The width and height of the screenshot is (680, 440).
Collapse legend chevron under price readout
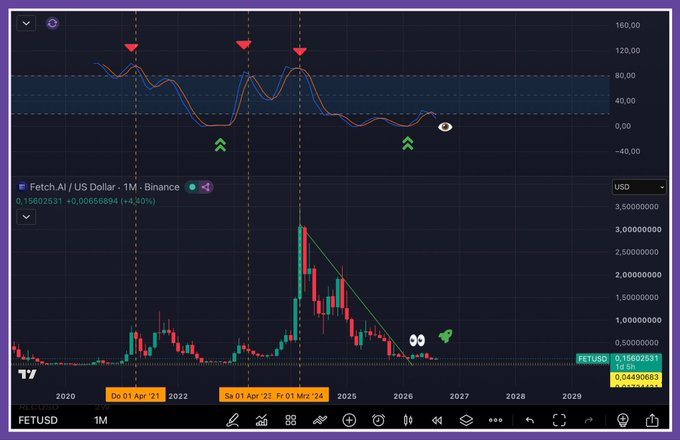tap(26, 217)
